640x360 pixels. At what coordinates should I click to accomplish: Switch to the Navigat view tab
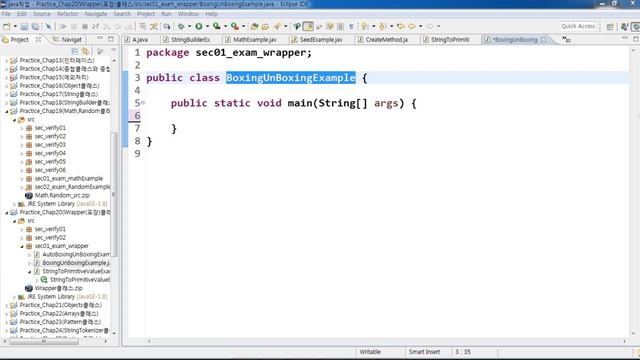click(67, 40)
